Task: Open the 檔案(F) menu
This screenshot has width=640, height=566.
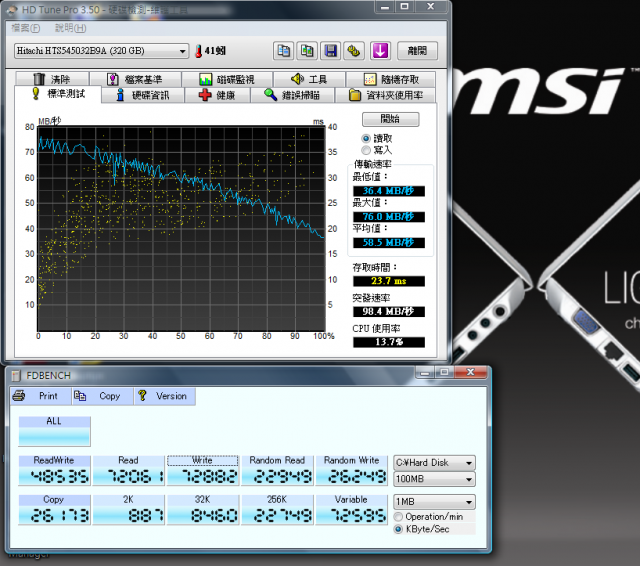Action: tap(26, 28)
